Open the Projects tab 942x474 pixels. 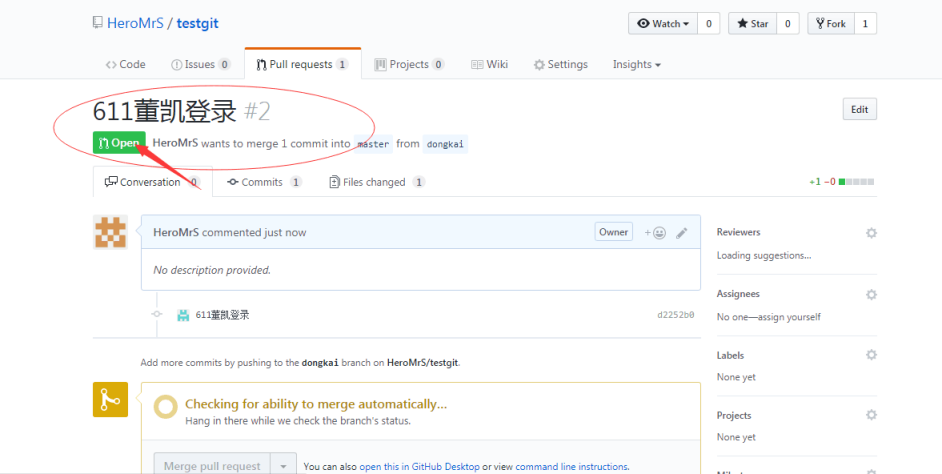[x=409, y=64]
